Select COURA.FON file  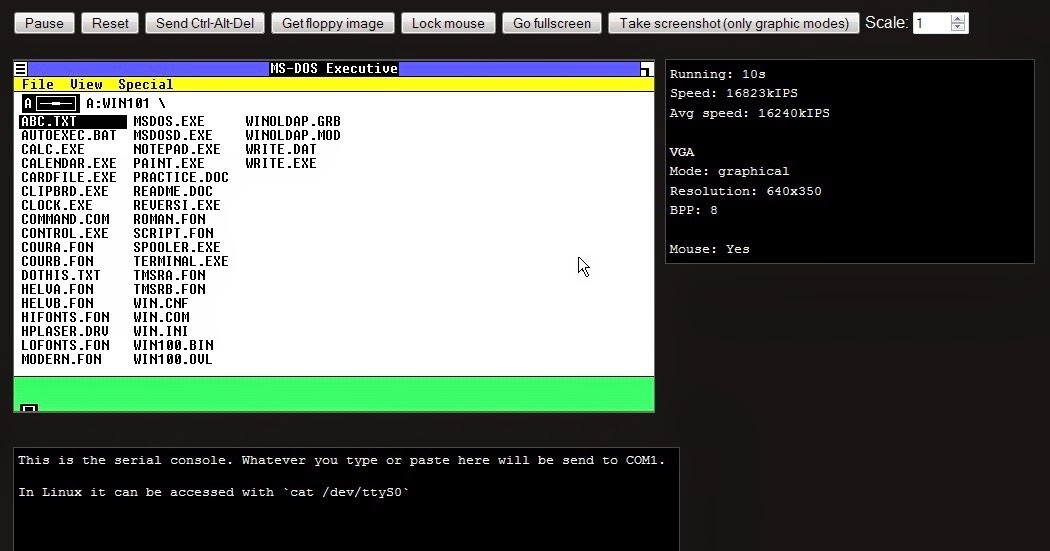point(57,248)
